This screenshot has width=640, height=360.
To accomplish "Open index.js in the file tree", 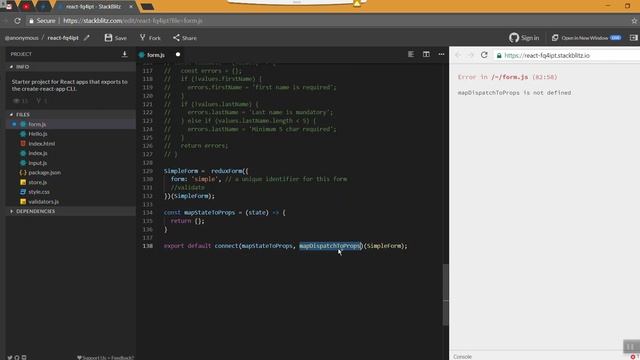I will tap(38, 153).
